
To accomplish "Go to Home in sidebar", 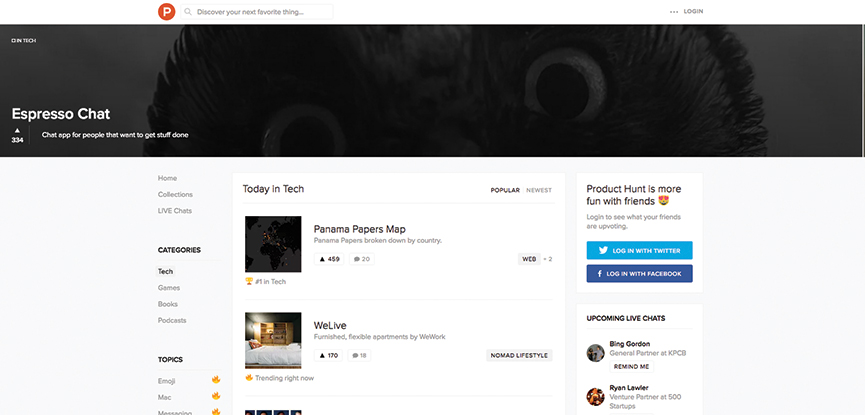I will coord(167,178).
